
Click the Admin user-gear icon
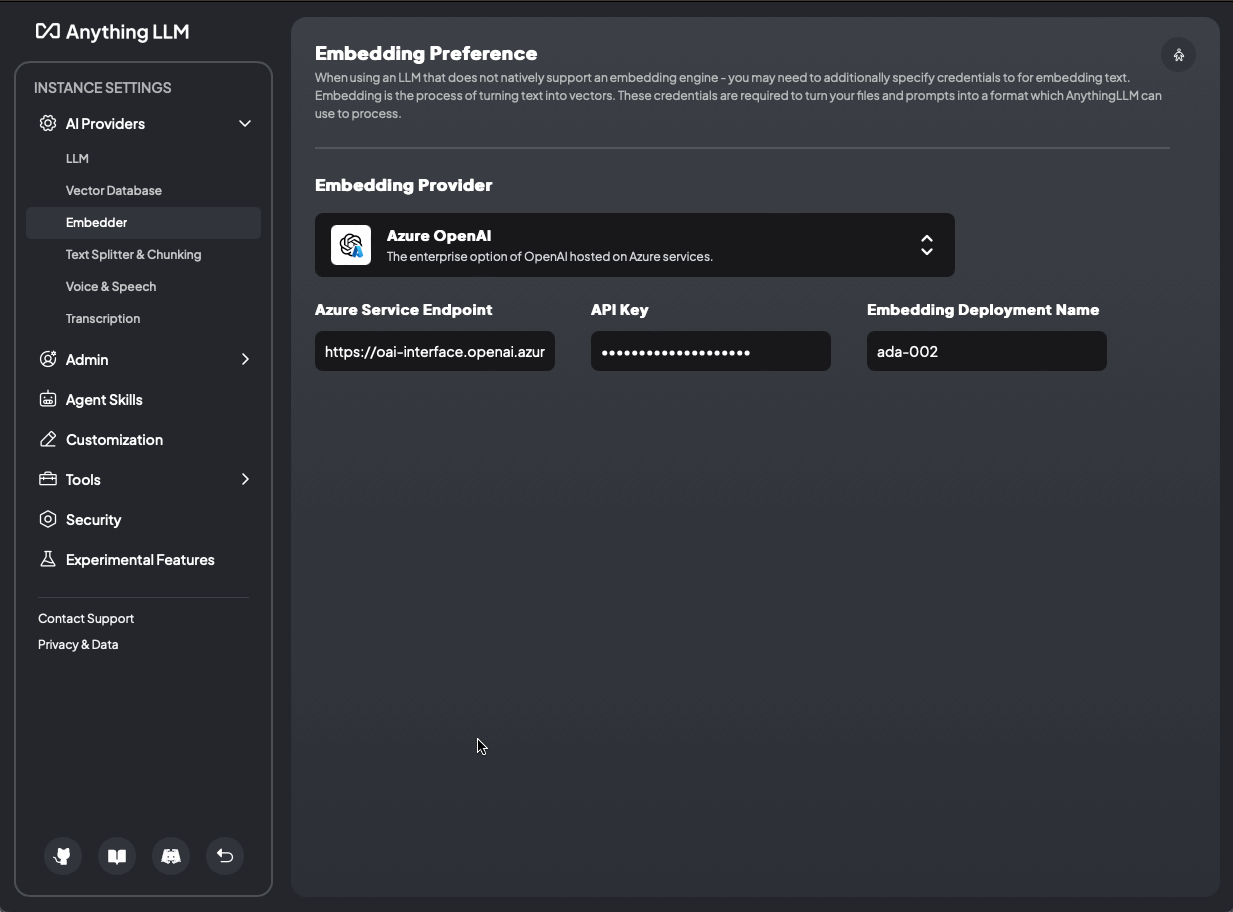tap(48, 359)
